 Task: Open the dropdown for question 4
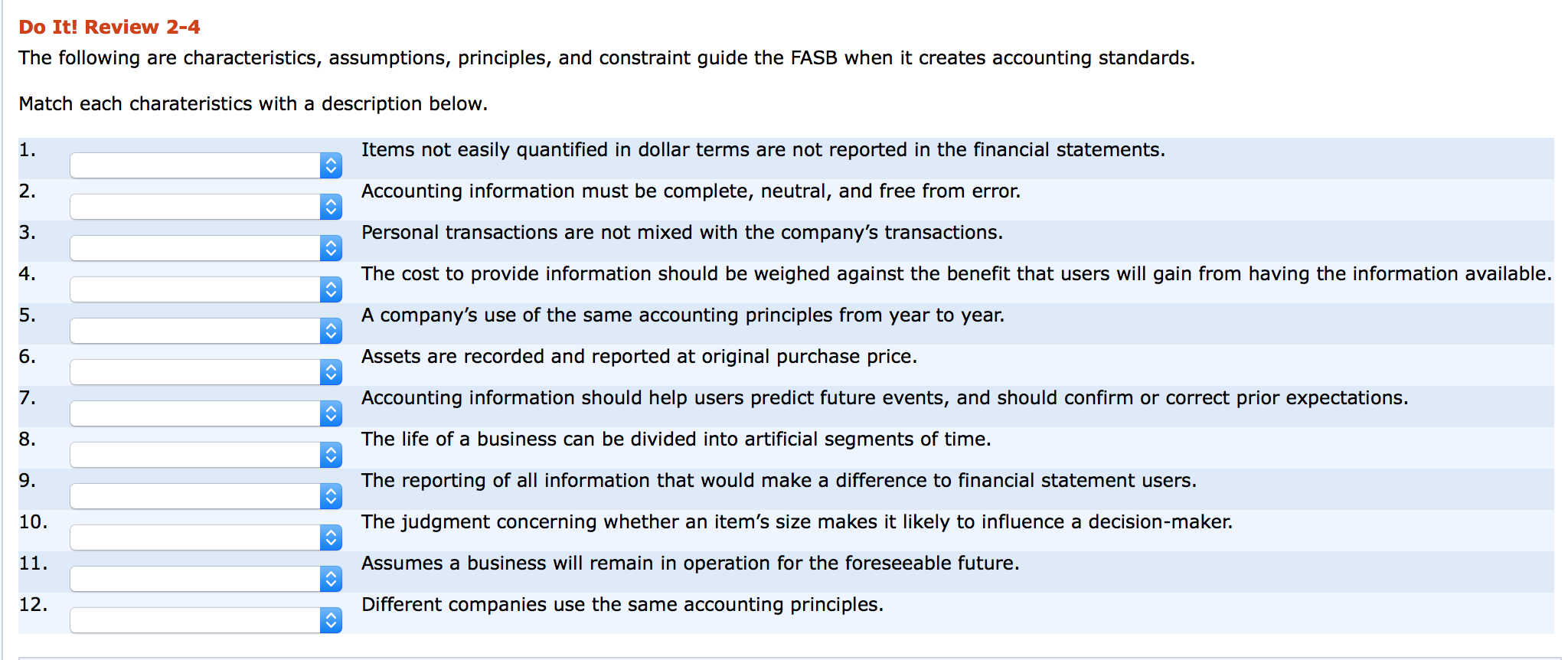click(x=205, y=289)
